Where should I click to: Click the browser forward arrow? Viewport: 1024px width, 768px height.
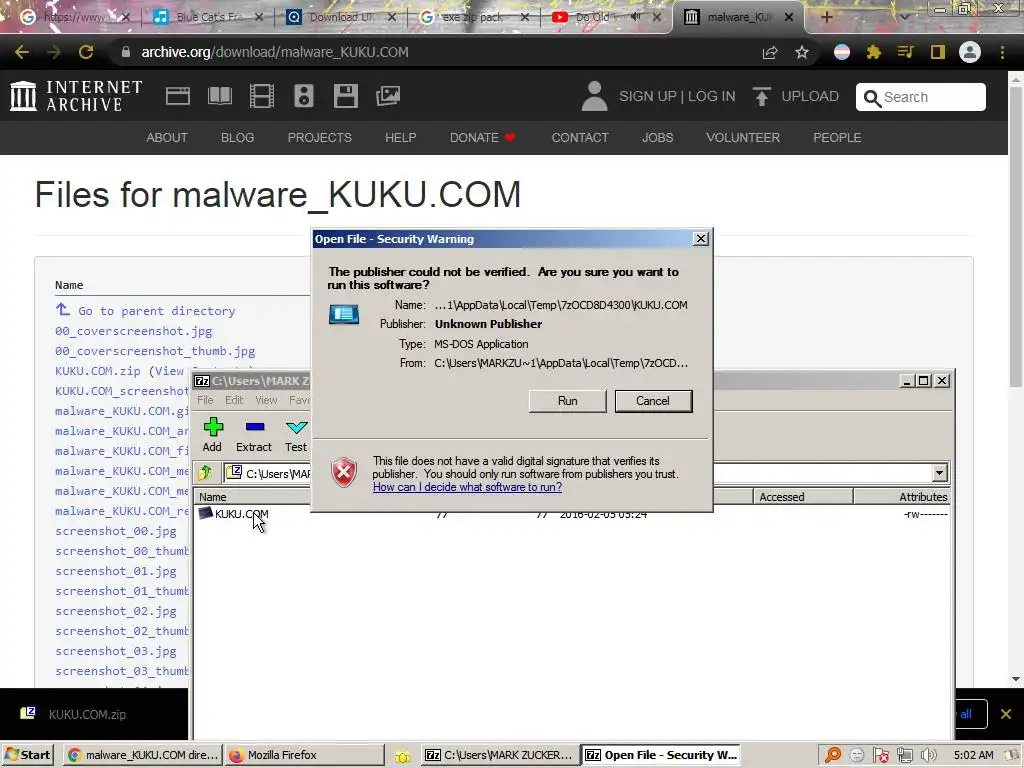pyautogui.click(x=54, y=52)
